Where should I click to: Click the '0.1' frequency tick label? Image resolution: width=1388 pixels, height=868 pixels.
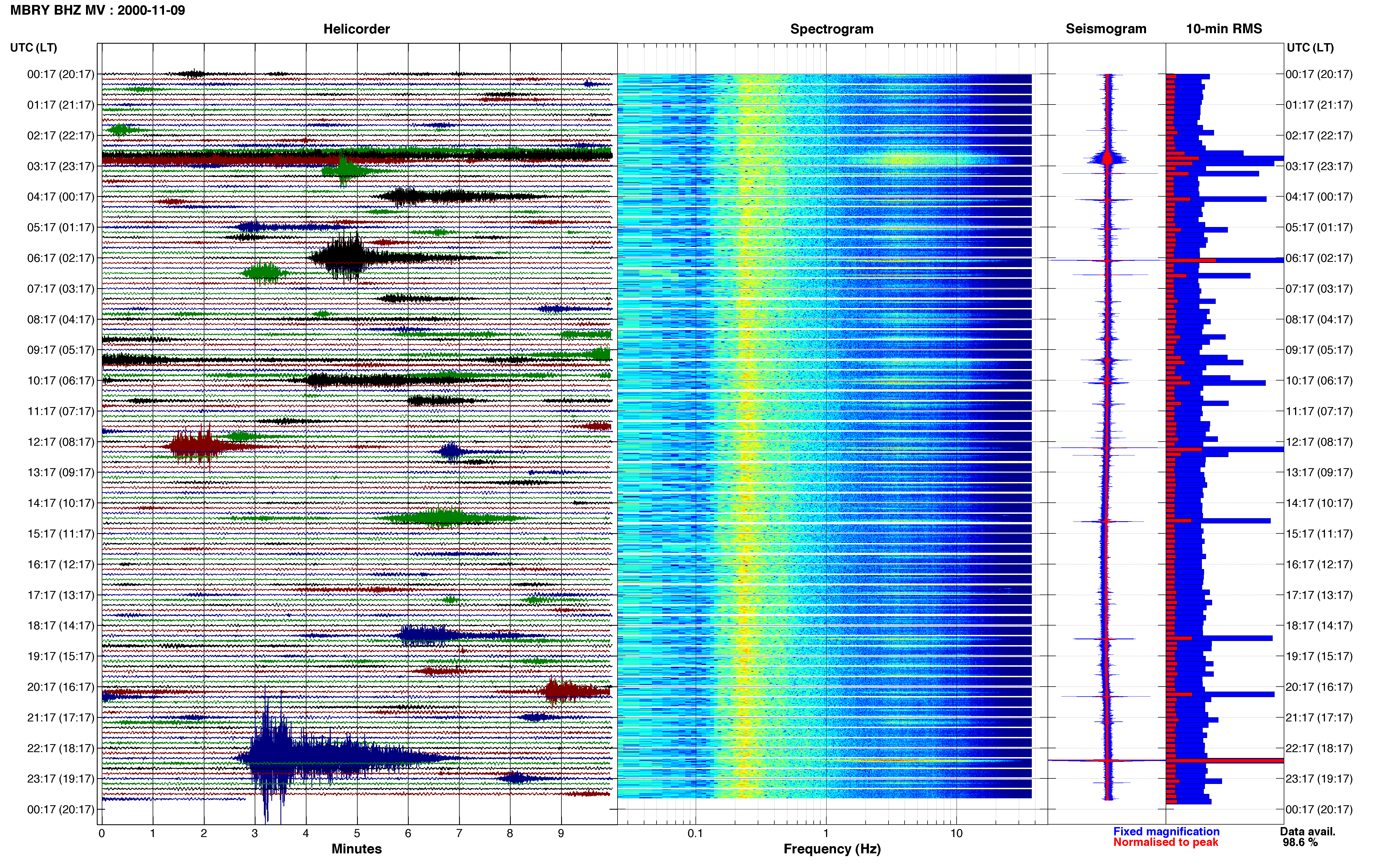[695, 833]
